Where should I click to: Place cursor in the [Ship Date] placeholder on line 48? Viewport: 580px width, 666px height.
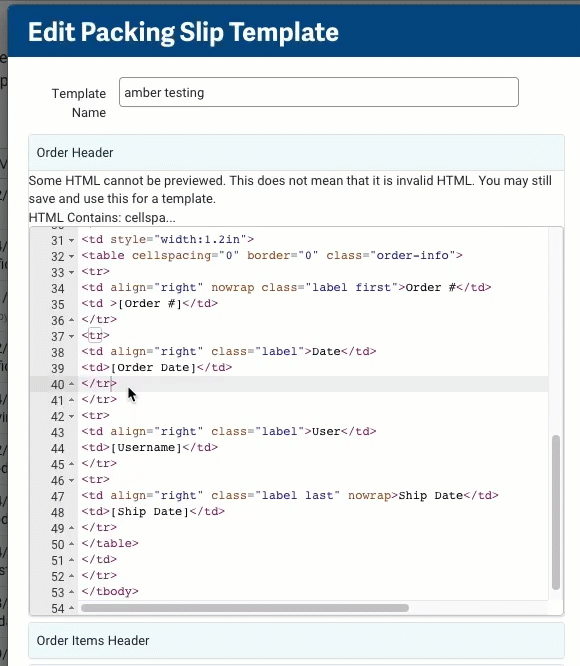(x=149, y=511)
